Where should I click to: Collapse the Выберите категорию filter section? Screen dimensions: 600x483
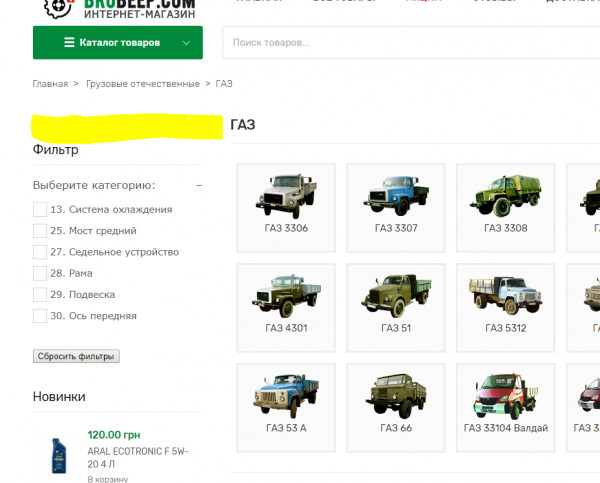coord(199,186)
